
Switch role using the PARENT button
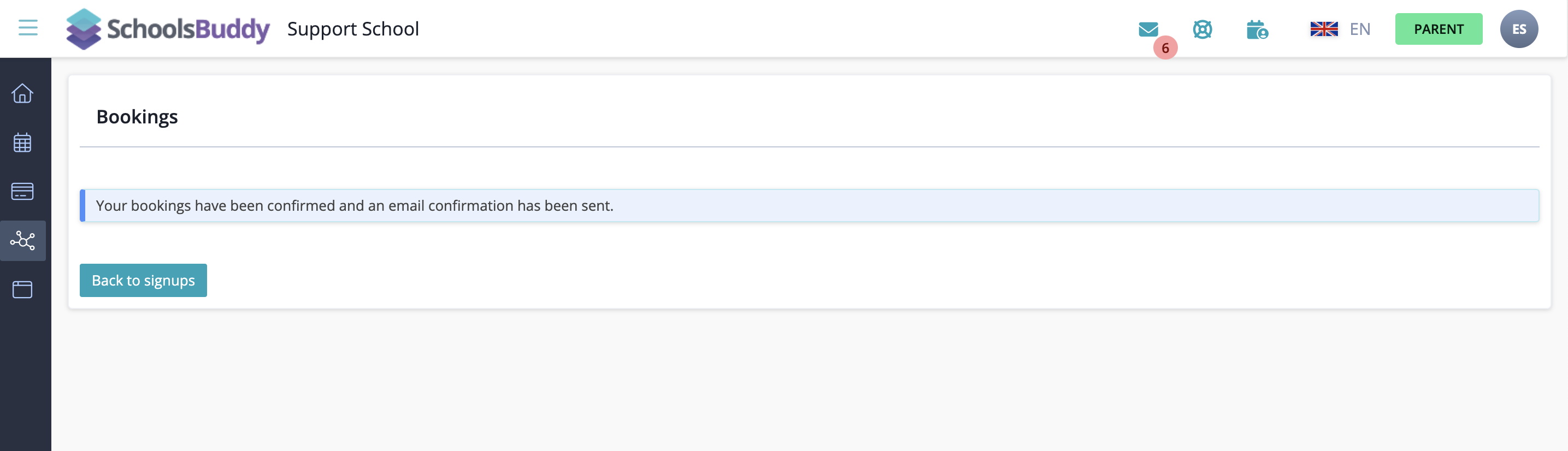point(1439,28)
